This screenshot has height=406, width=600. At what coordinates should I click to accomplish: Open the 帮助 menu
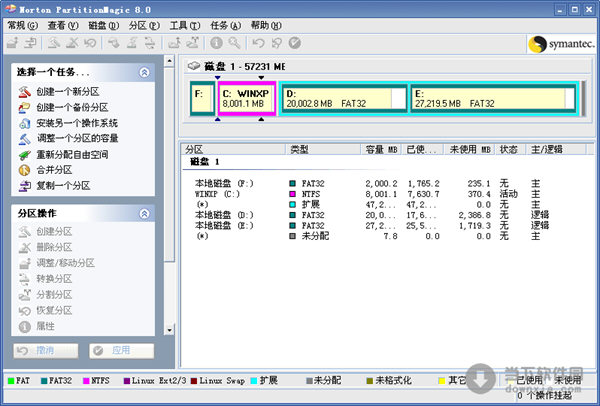[266, 26]
